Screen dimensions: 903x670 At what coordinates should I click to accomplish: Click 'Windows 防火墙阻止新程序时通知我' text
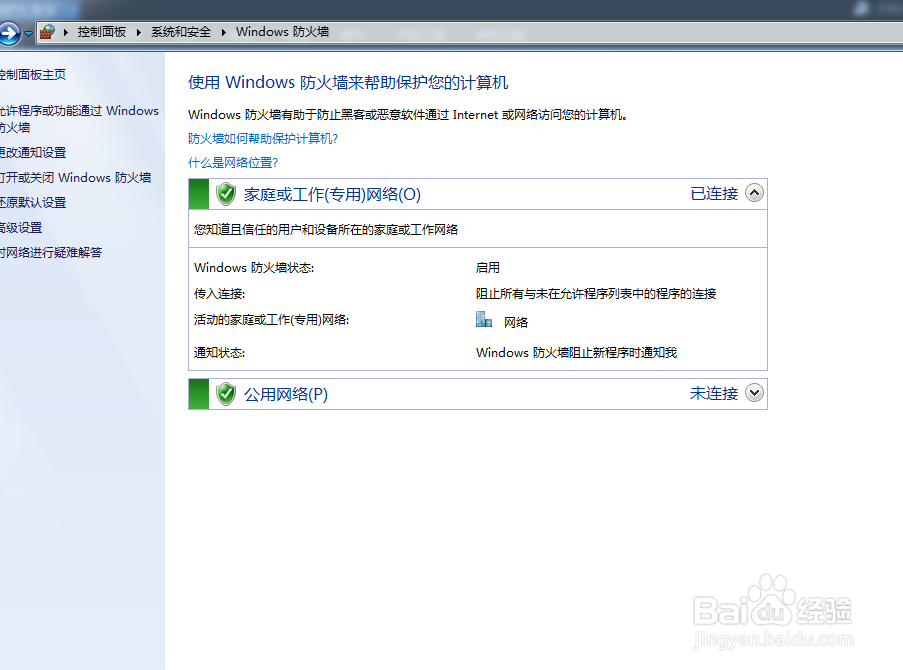coord(576,353)
